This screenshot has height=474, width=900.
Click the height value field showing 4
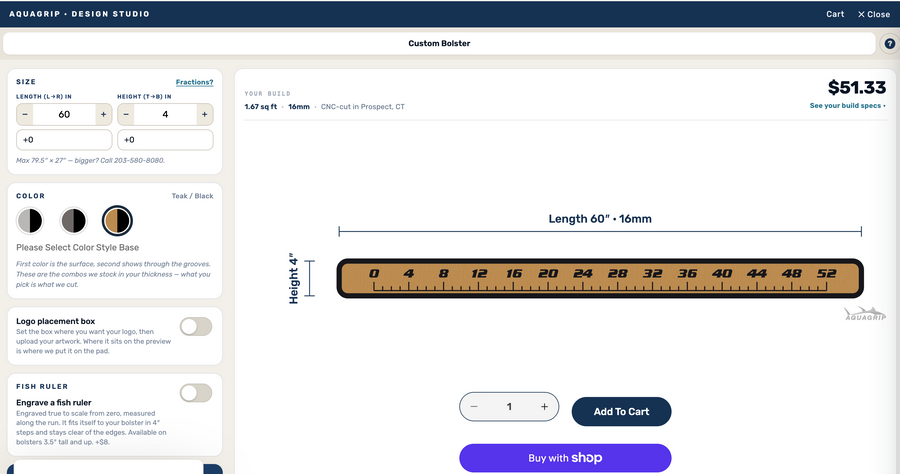[165, 115]
